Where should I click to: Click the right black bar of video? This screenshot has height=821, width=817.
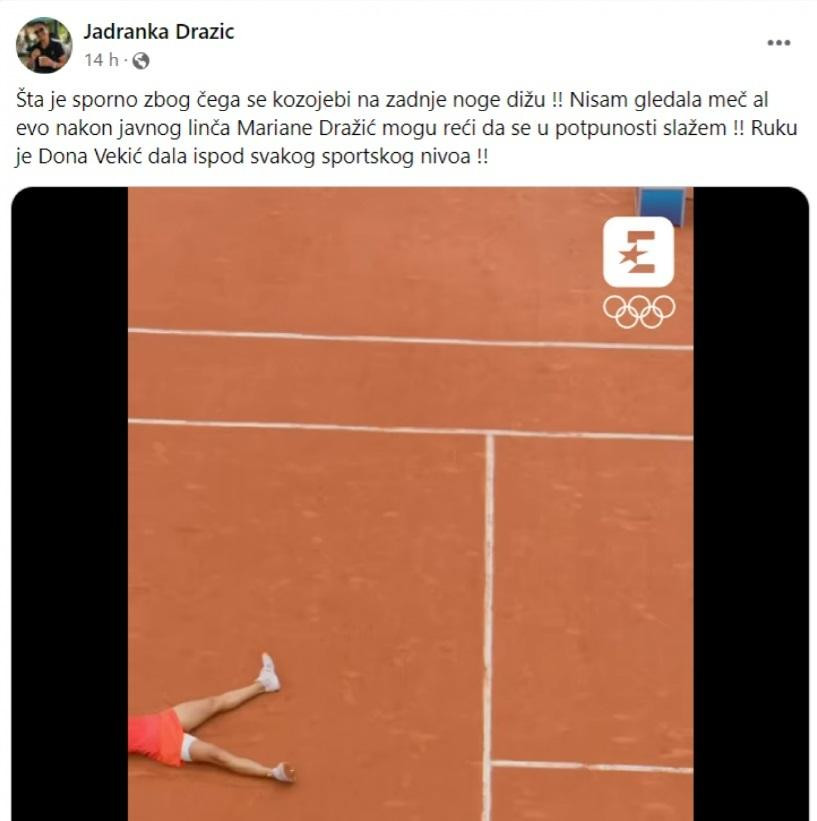pos(751,504)
